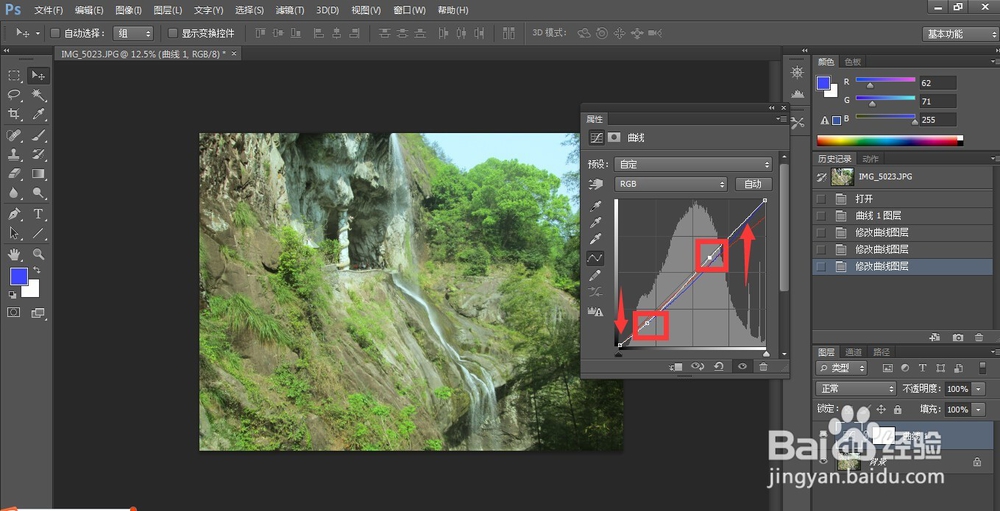Click the 自动 auto button in Curves

click(753, 184)
